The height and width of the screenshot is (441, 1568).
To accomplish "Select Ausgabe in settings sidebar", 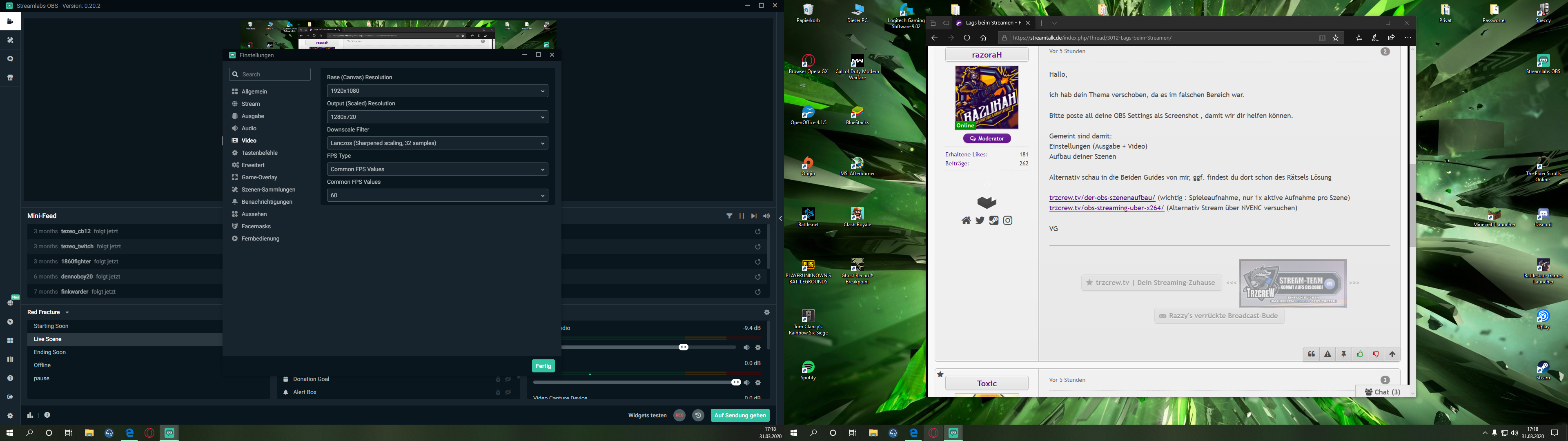I will coord(253,116).
